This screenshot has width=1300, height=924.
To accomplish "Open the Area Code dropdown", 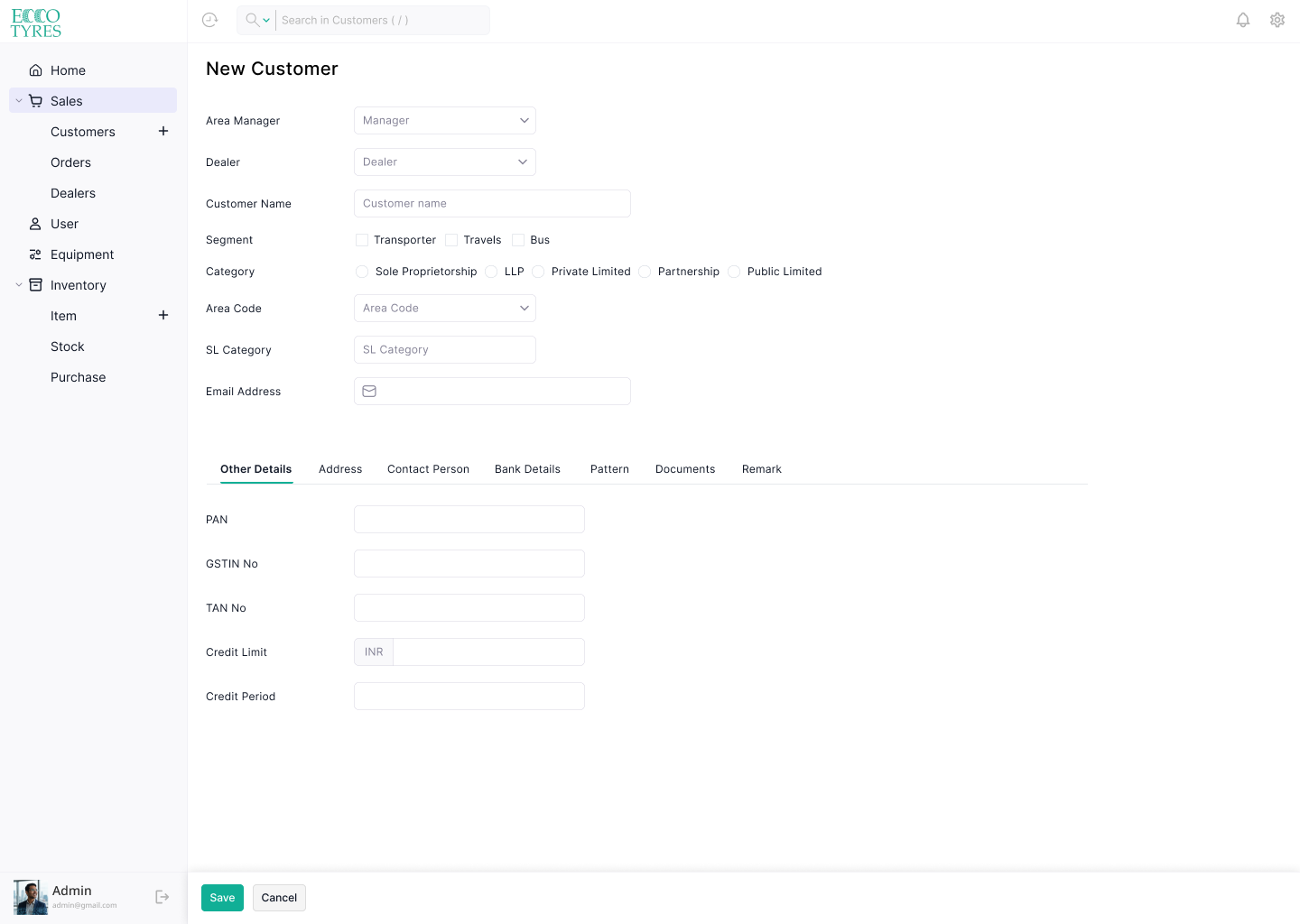I will (445, 309).
